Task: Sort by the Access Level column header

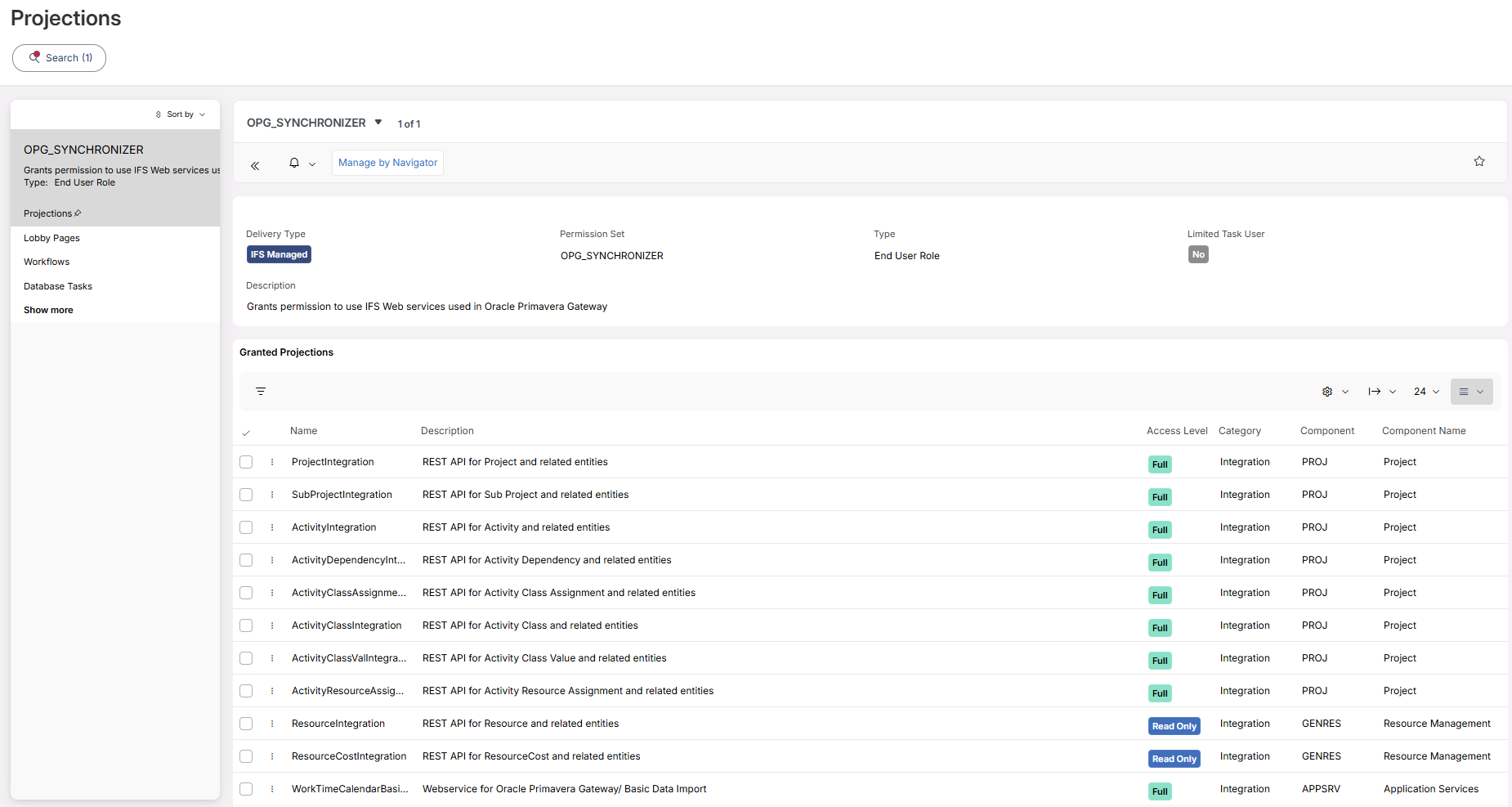Action: pos(1177,431)
